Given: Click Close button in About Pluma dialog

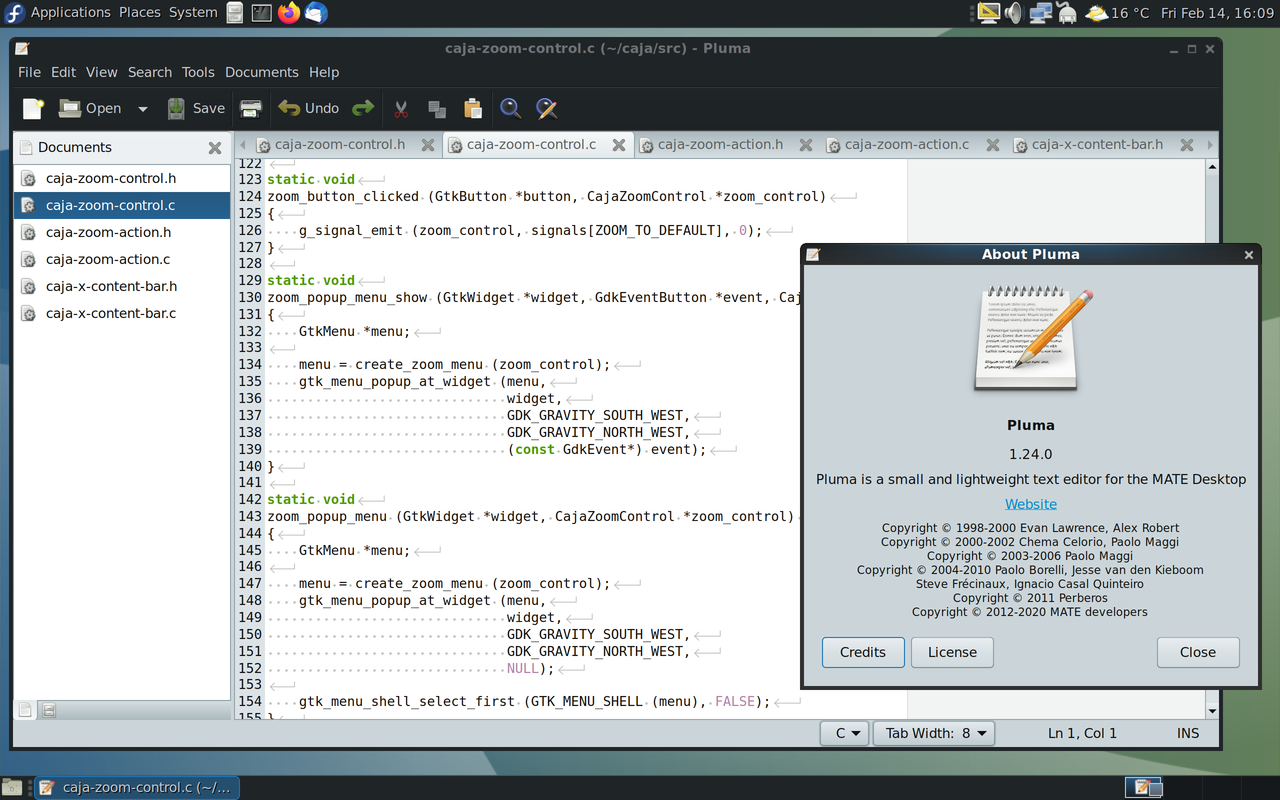Looking at the screenshot, I should [x=1198, y=652].
